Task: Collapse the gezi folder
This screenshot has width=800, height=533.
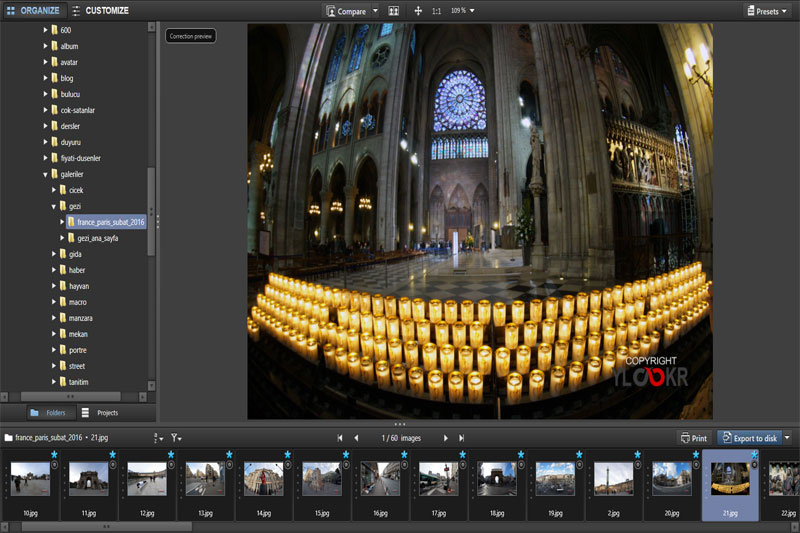Action: (54, 207)
